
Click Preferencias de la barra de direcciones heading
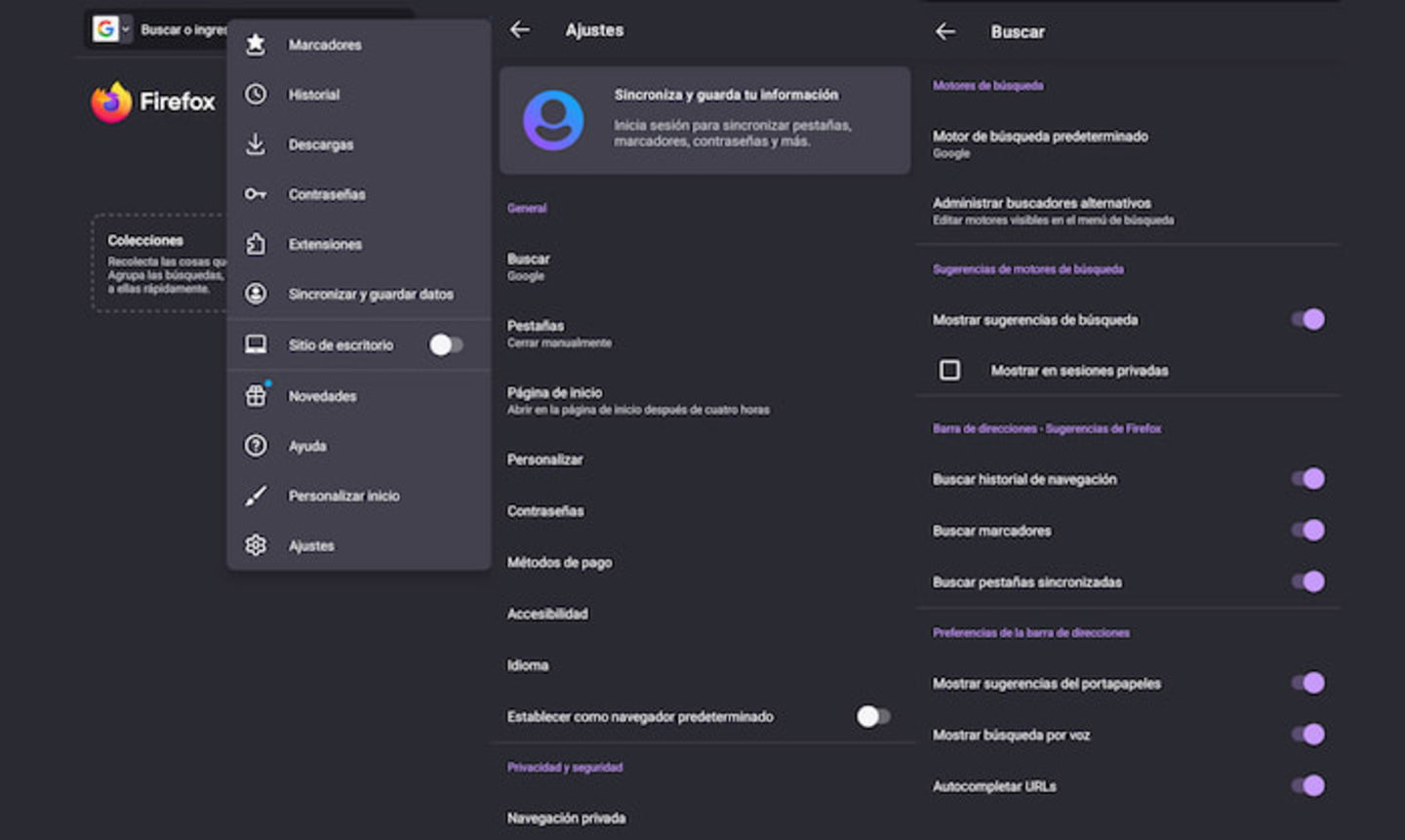[x=1031, y=632]
